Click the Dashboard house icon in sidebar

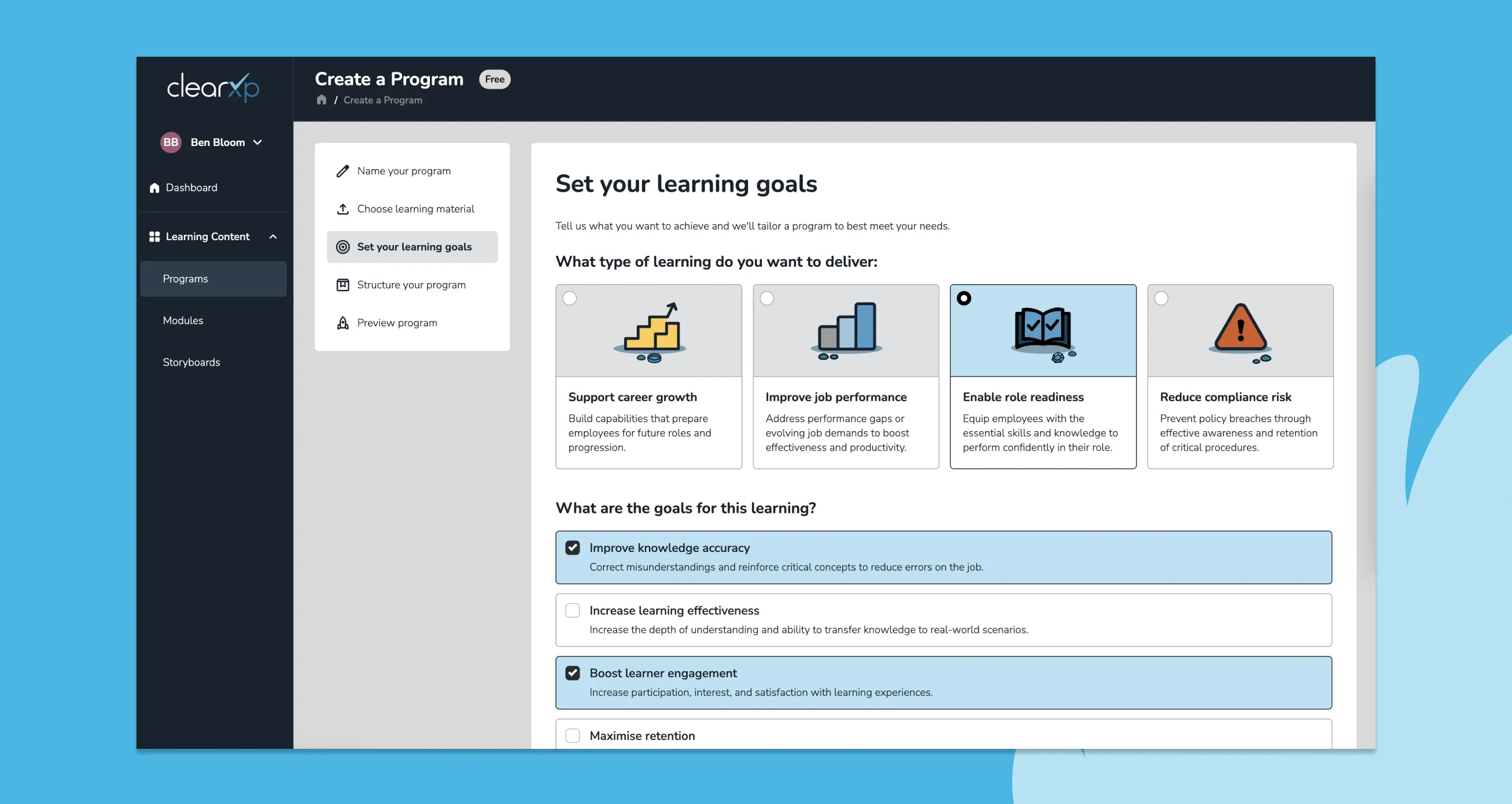tap(154, 188)
